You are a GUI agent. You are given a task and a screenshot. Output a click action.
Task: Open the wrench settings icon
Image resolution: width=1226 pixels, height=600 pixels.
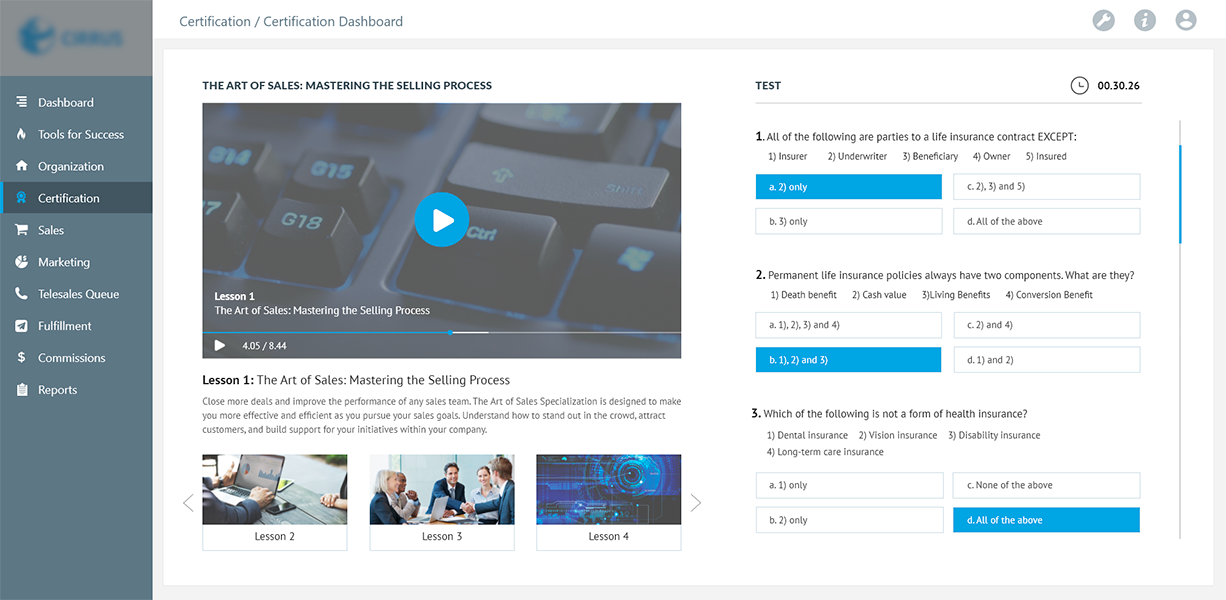tap(1103, 20)
